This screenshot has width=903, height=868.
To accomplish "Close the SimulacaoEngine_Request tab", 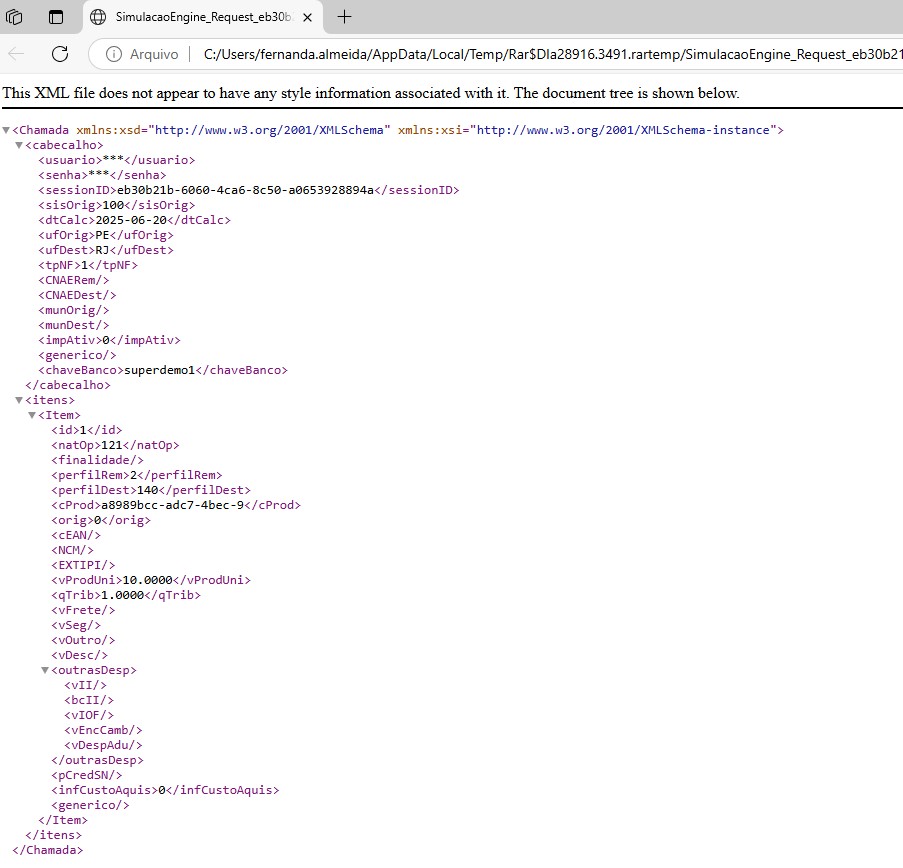I will [308, 17].
